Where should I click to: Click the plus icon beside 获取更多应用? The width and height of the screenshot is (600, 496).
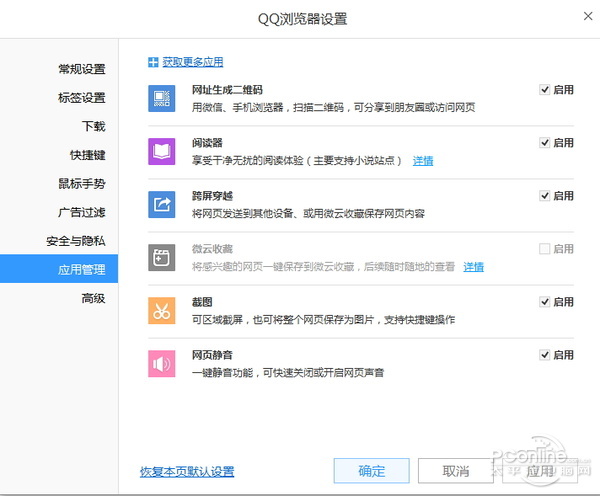click(x=153, y=62)
